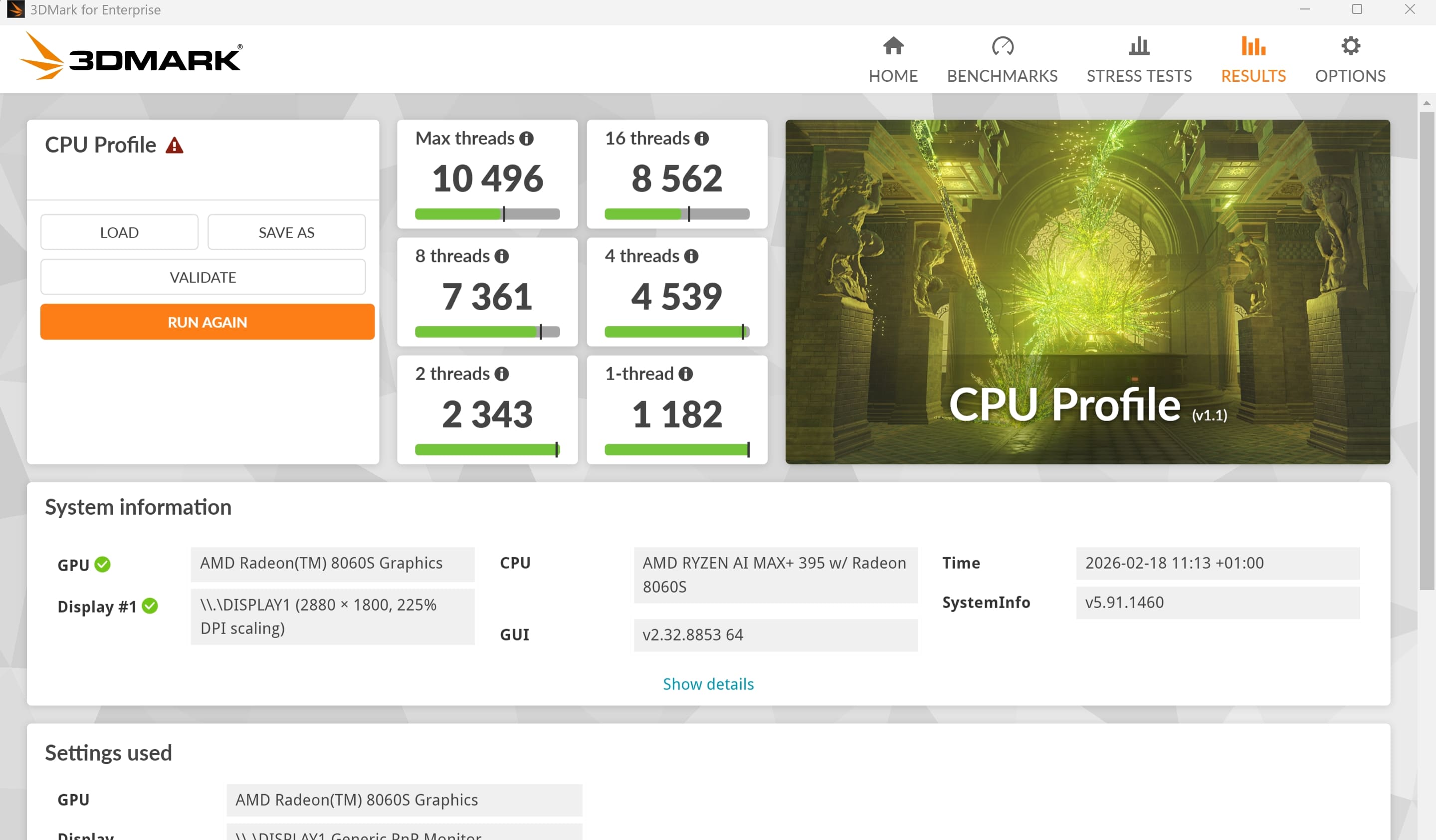Click the green GPU validation checkmark
This screenshot has height=840, width=1436.
103,564
